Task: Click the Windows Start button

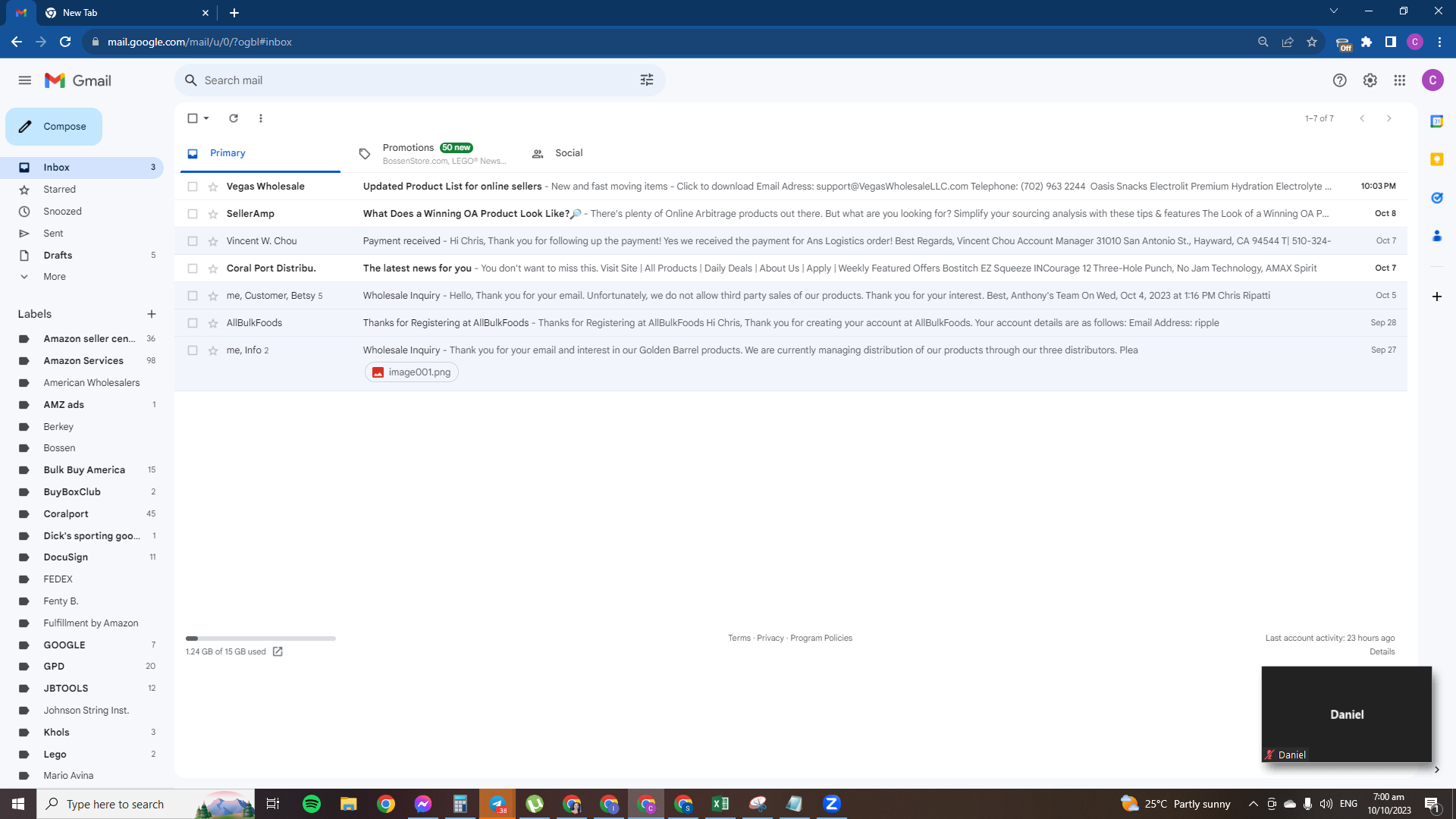Action: pos(18,804)
